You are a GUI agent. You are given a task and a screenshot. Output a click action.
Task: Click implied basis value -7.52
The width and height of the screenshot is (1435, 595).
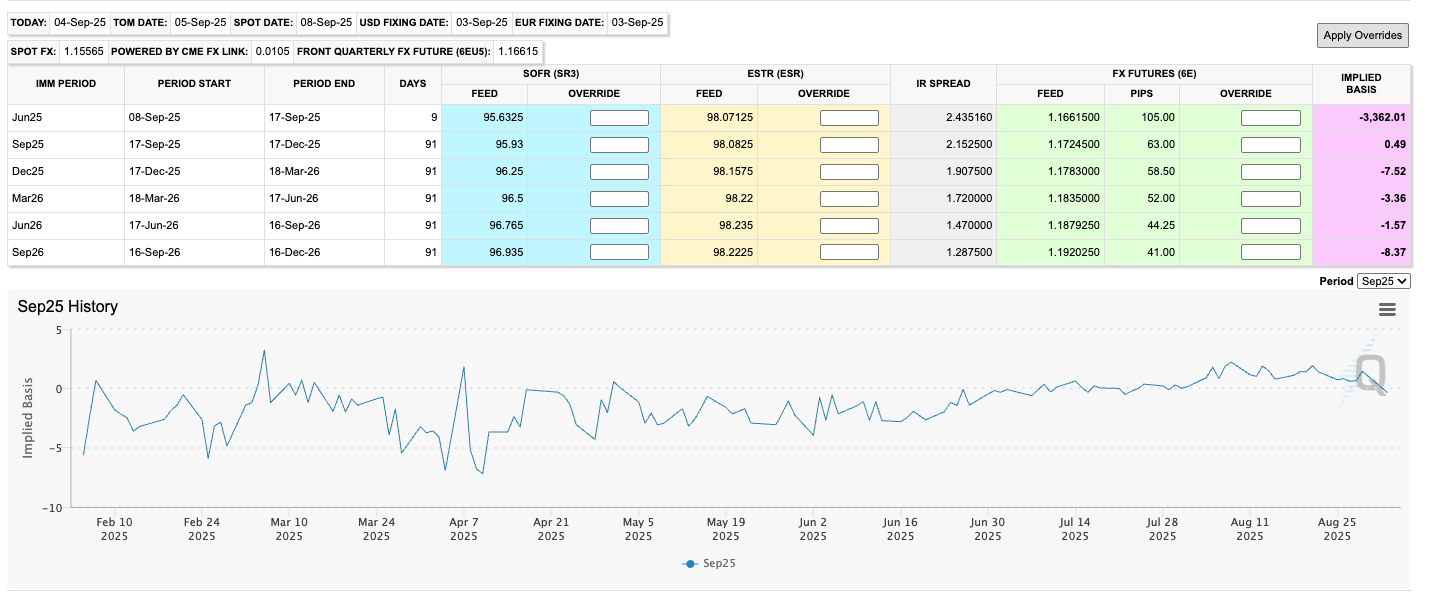point(1394,172)
